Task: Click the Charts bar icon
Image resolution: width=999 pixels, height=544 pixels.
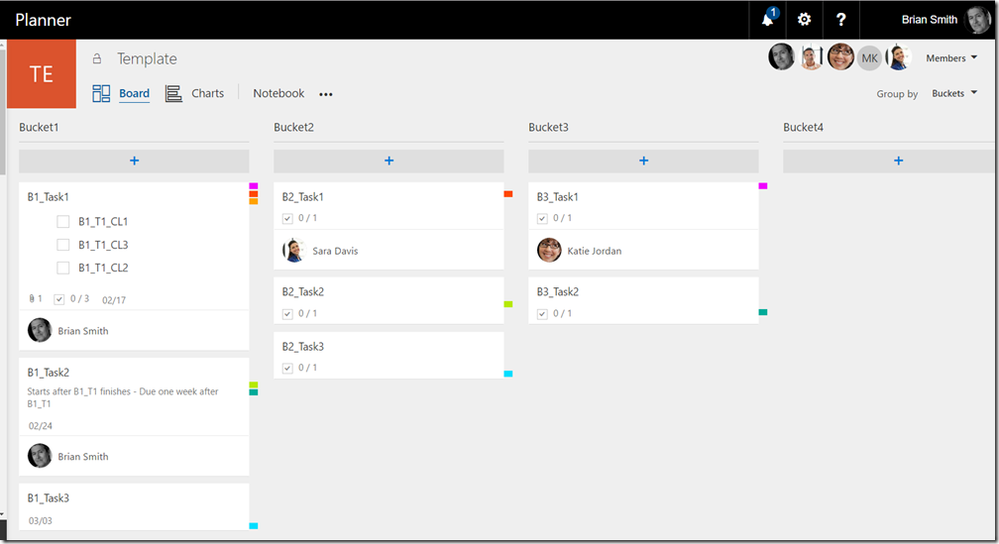Action: [x=173, y=94]
